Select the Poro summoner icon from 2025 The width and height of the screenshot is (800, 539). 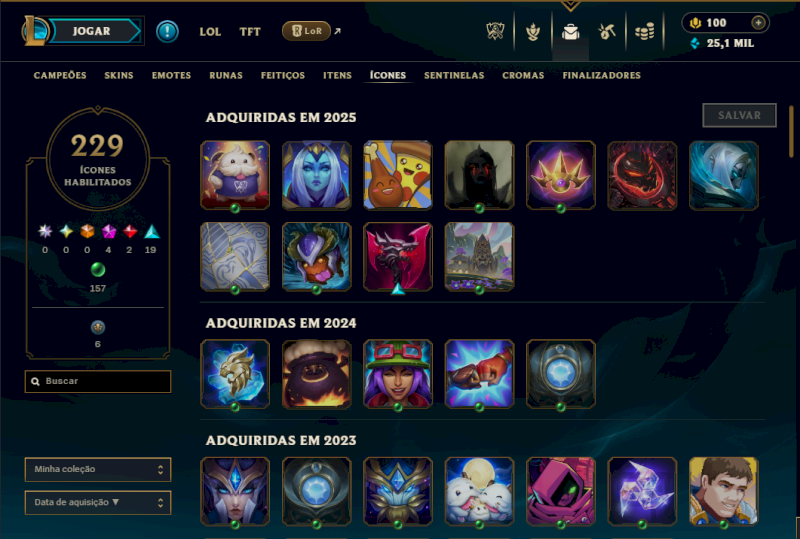click(235, 175)
